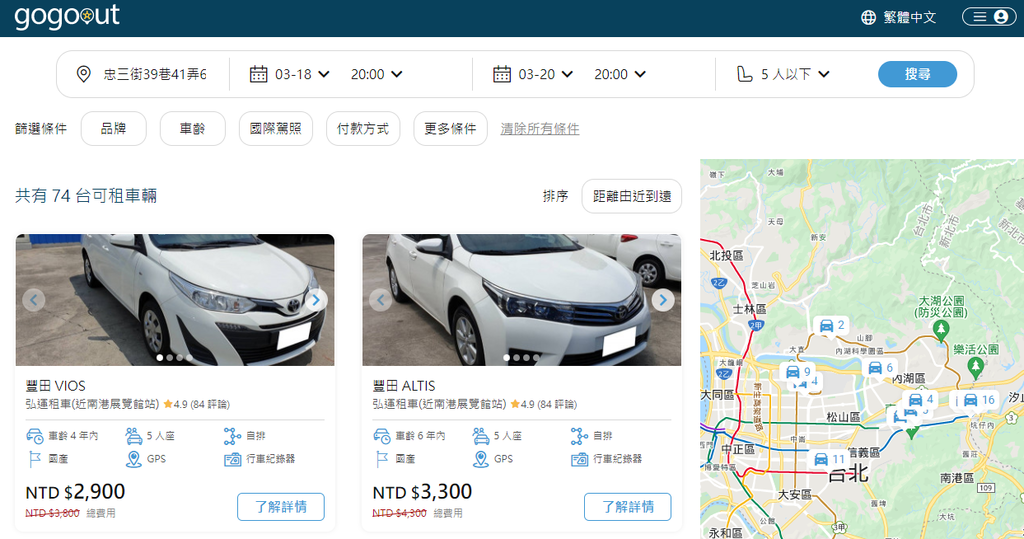Screen dimensions: 1024x539
Task: Click the 搜尋 search button
Action: [x=917, y=74]
